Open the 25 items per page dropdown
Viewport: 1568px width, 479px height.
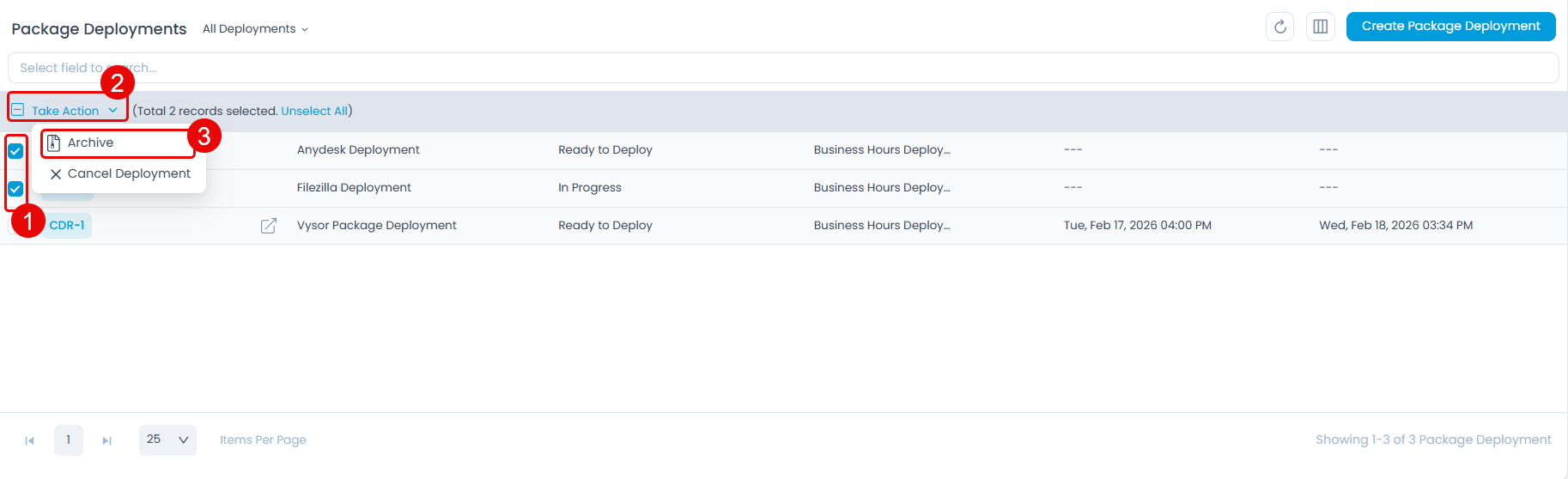point(167,440)
